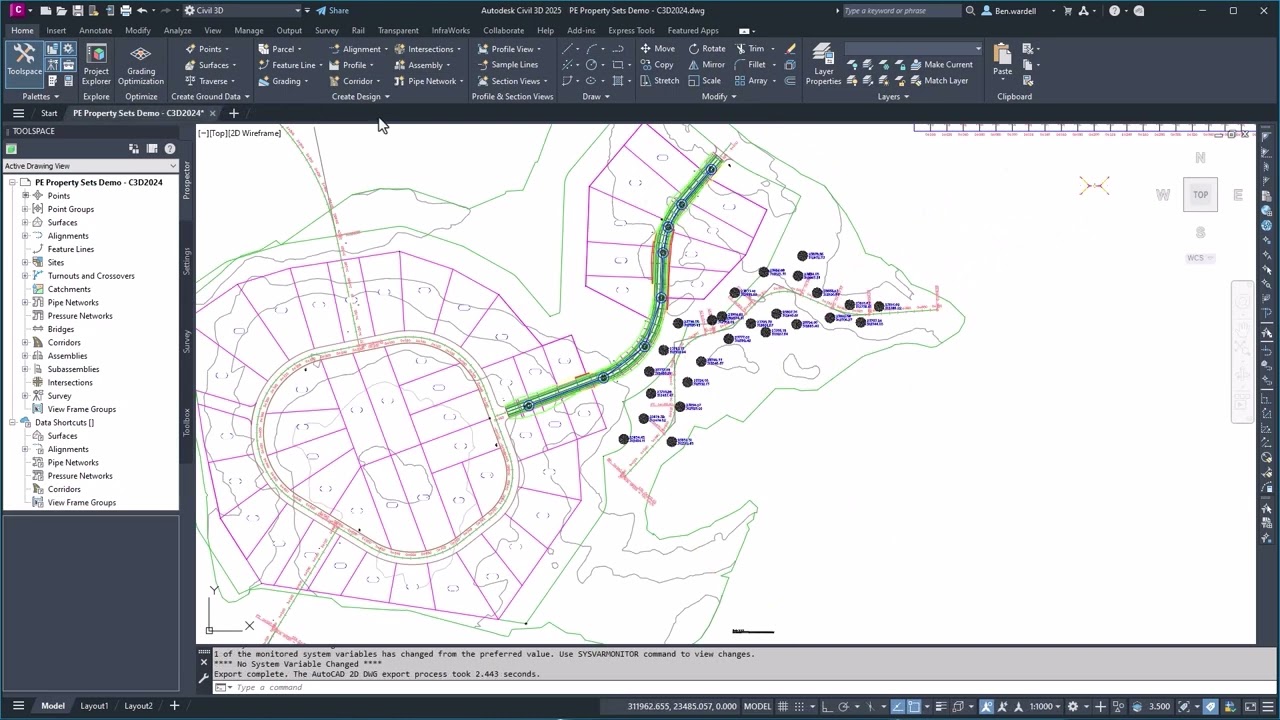The image size is (1280, 720).
Task: Switch to Layout1 tab
Action: click(94, 706)
